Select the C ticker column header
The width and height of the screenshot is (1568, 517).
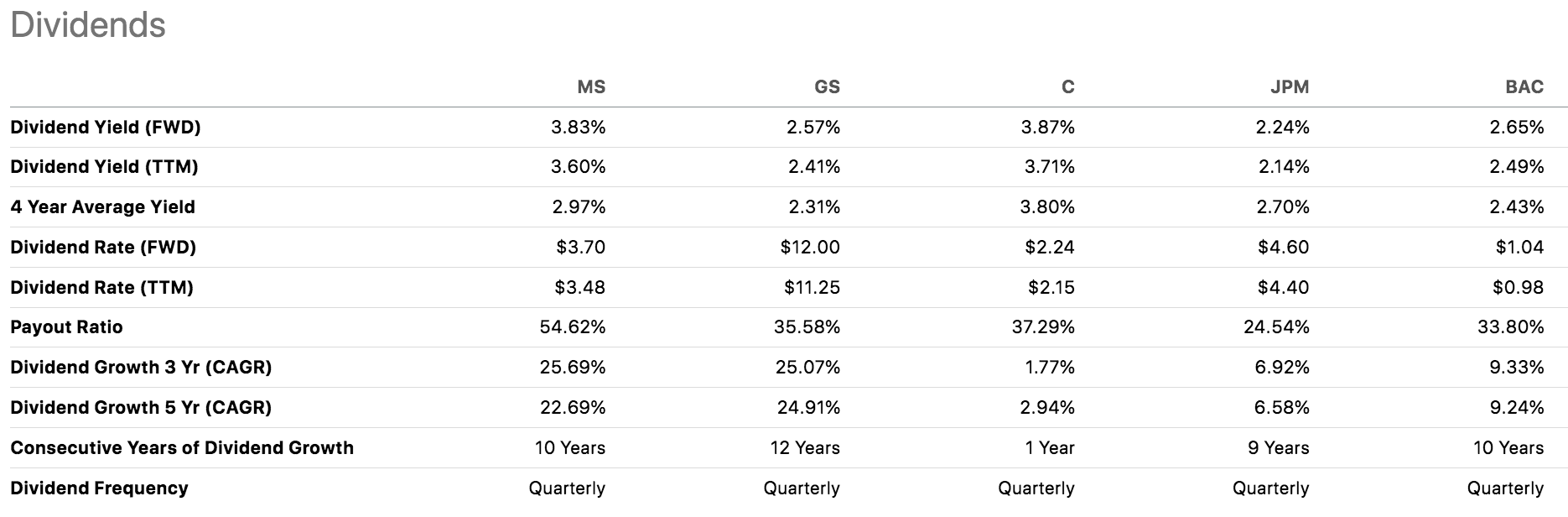[x=1067, y=87]
